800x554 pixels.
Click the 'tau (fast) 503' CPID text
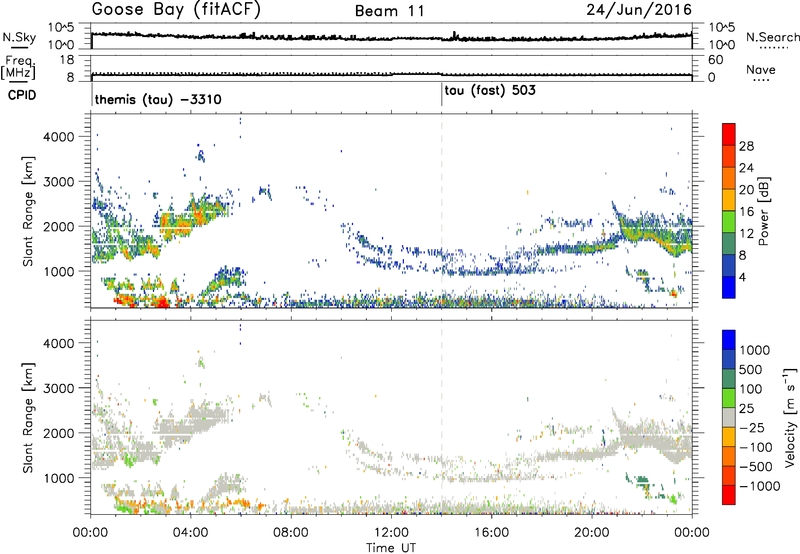(x=490, y=91)
